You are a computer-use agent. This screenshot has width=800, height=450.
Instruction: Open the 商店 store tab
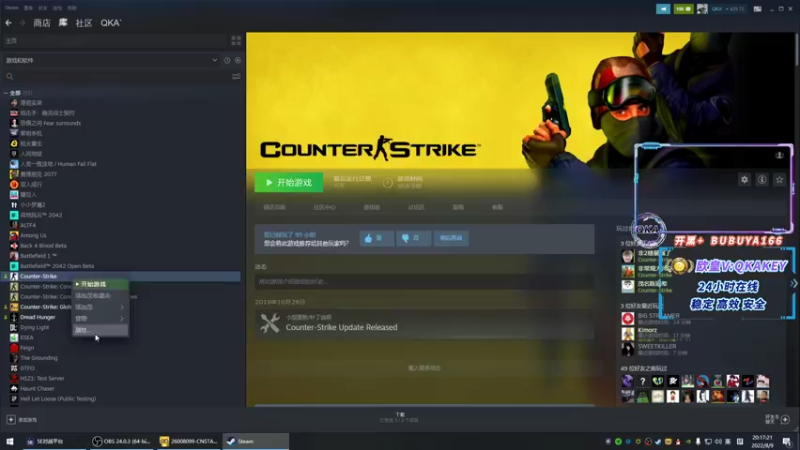point(42,23)
